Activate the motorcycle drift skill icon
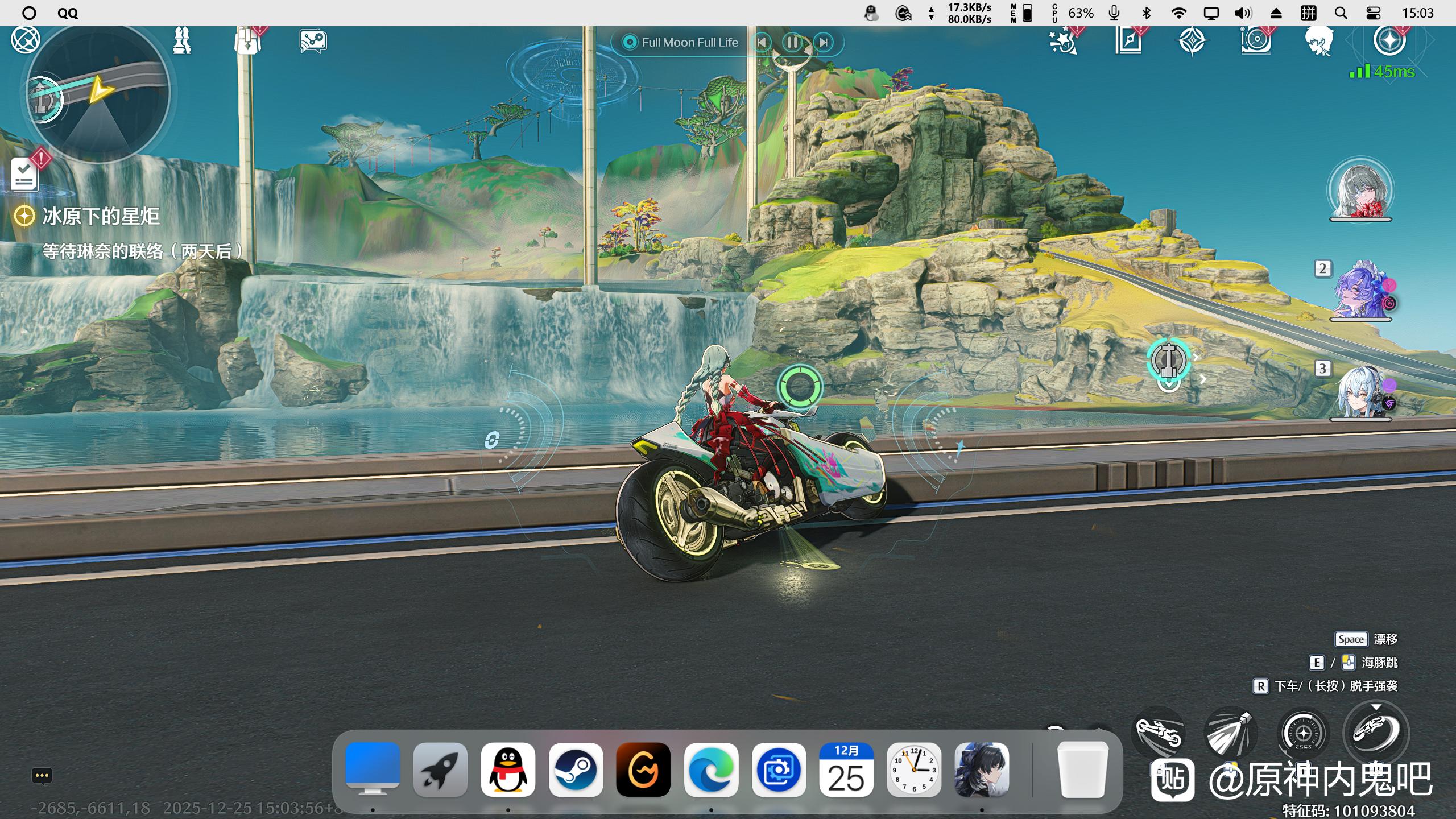Screen dimensions: 1456x819 pos(1376,731)
